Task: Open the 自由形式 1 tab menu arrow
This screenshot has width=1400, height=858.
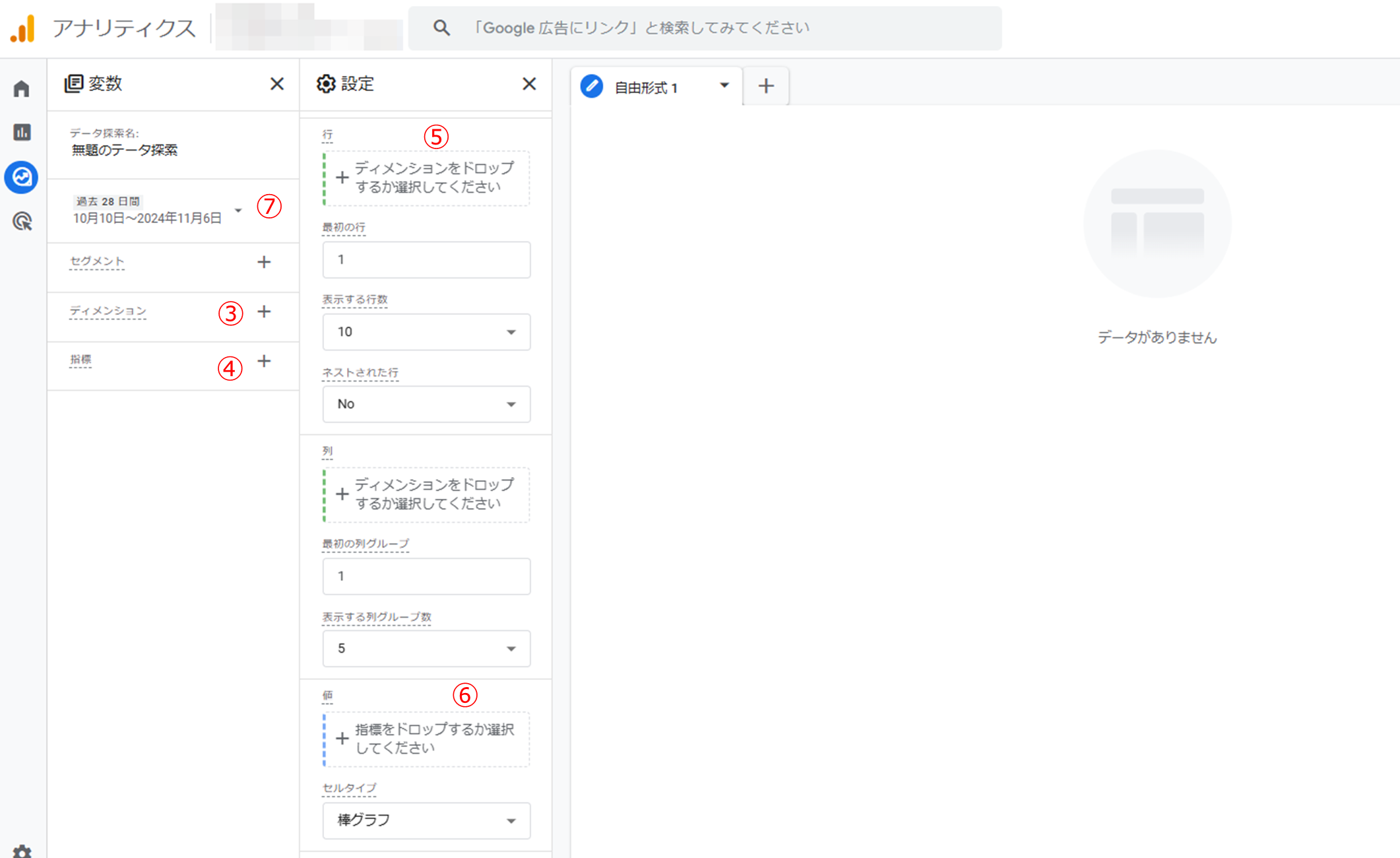Action: coord(724,86)
